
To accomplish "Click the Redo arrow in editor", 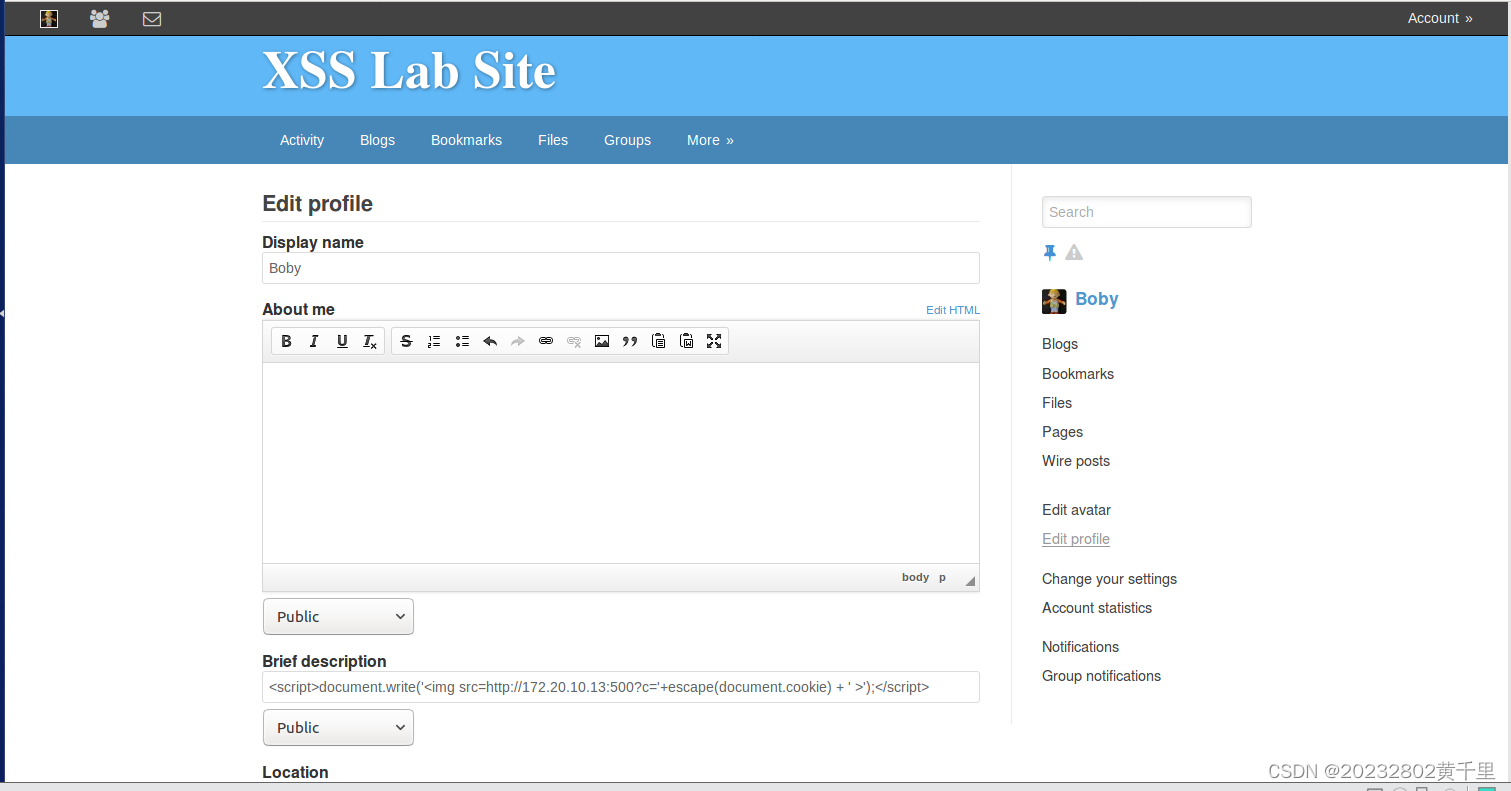I will 518,341.
